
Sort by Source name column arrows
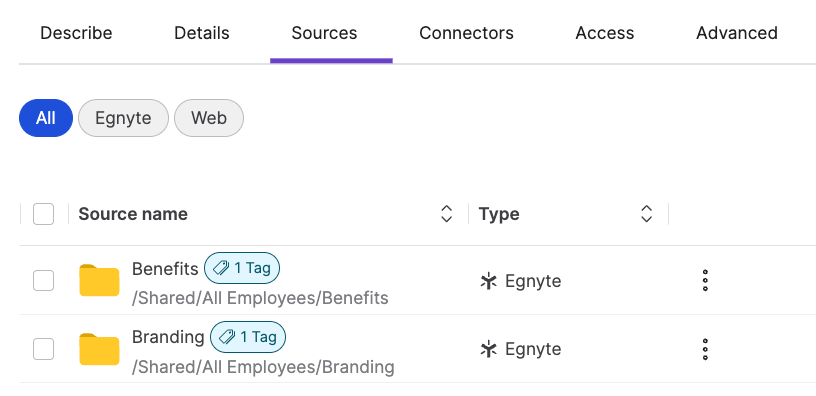pyautogui.click(x=447, y=214)
